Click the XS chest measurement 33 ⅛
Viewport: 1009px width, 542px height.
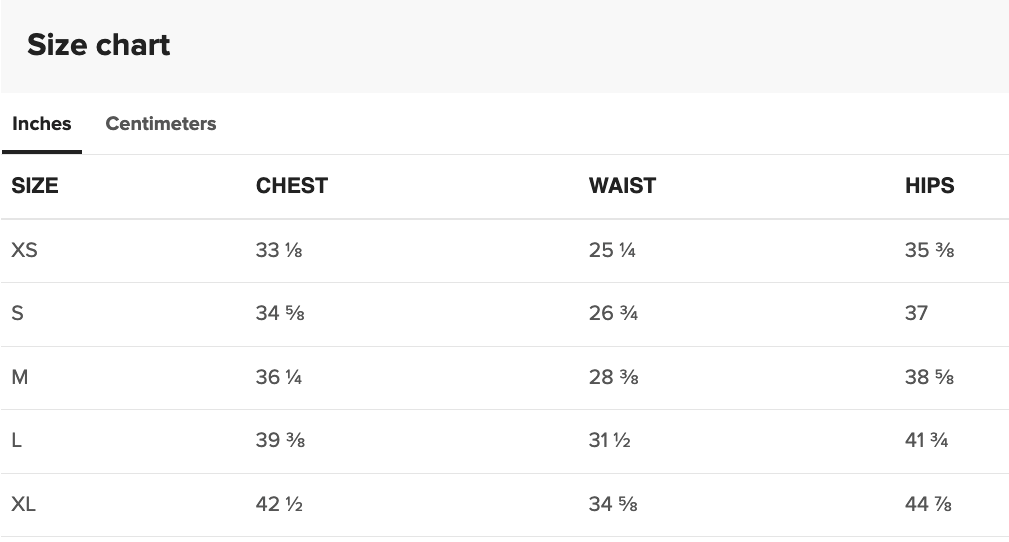point(279,250)
